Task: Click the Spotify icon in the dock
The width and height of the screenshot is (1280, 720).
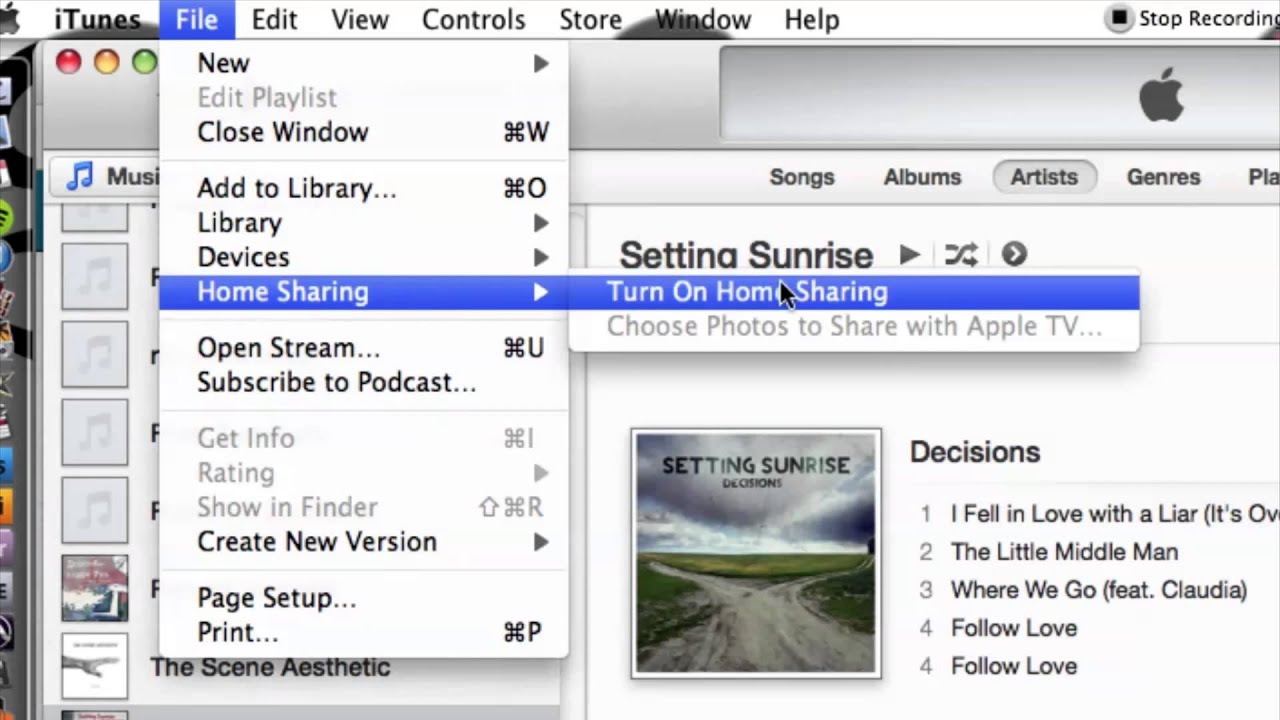Action: click(x=4, y=216)
